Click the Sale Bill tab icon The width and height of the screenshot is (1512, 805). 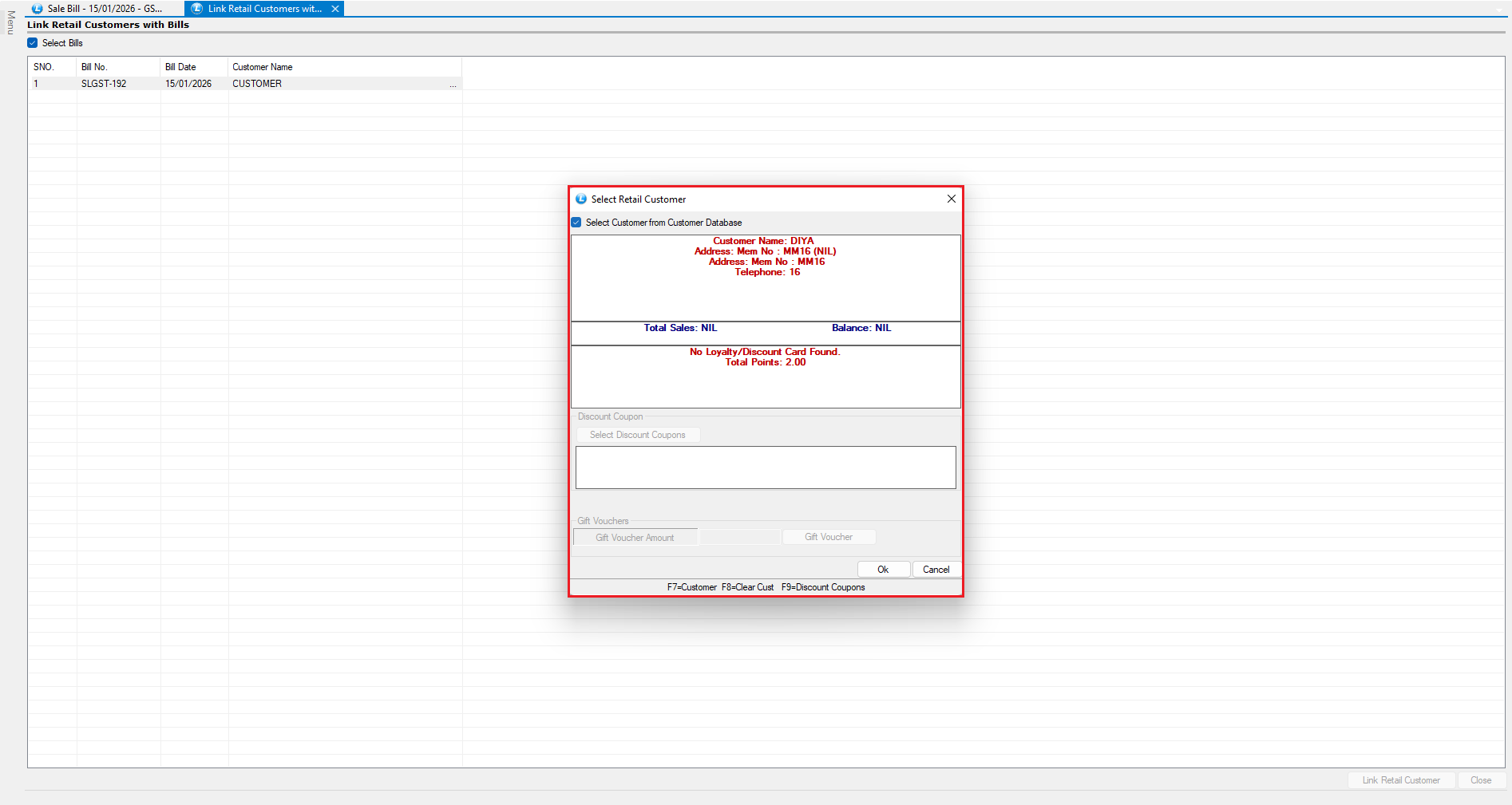37,9
